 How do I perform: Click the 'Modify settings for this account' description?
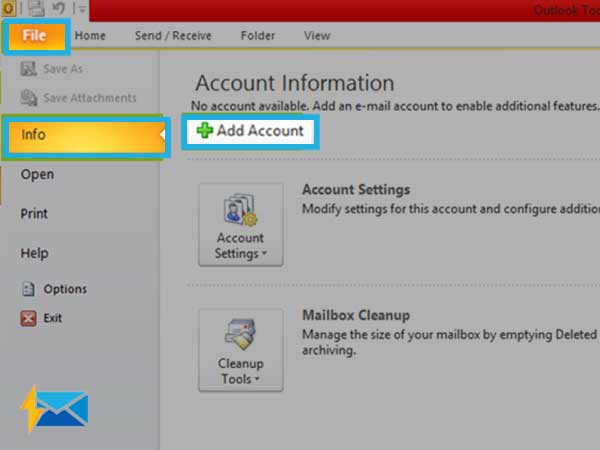(x=451, y=209)
